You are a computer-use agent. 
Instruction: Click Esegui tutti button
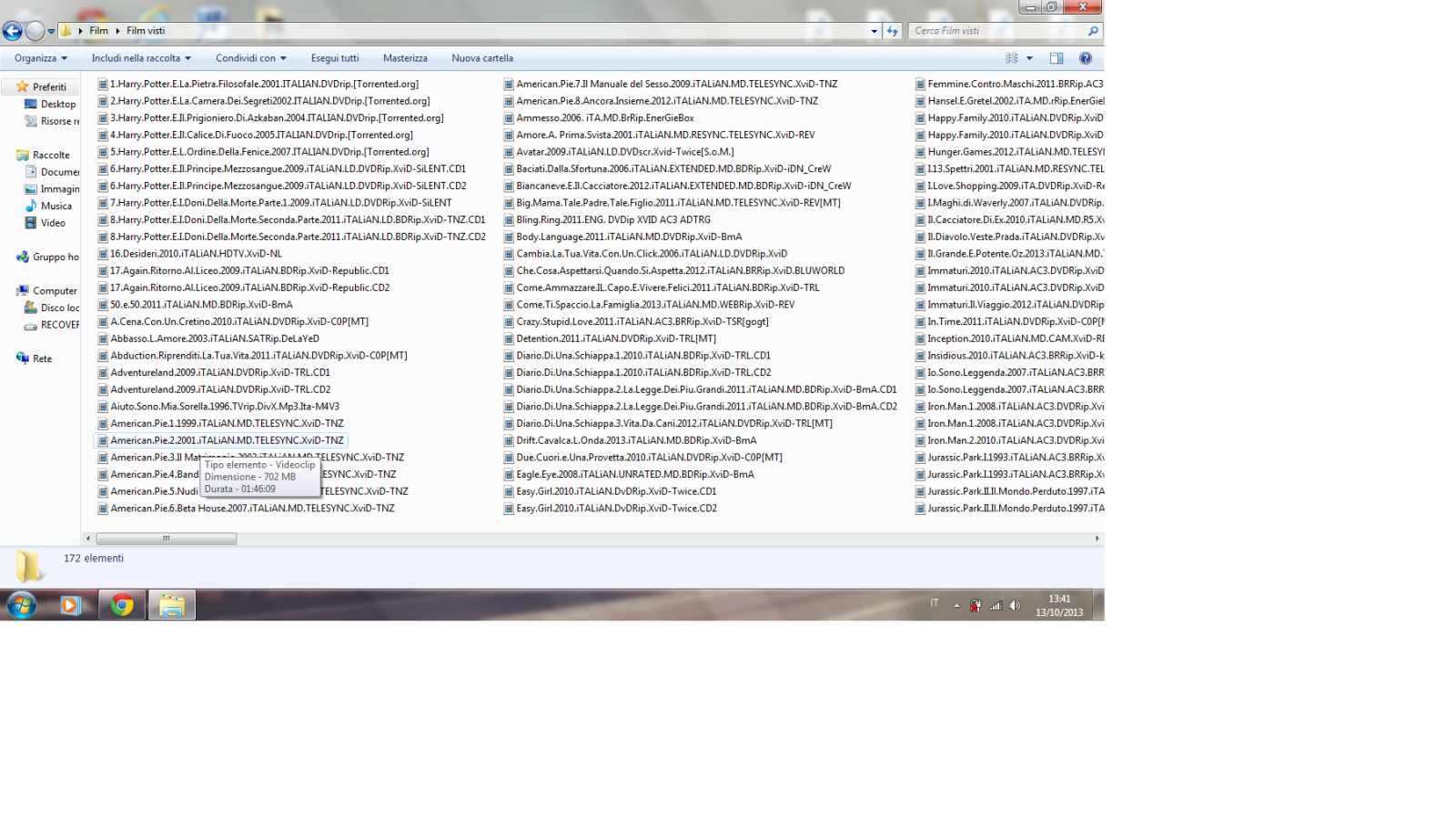click(x=335, y=58)
